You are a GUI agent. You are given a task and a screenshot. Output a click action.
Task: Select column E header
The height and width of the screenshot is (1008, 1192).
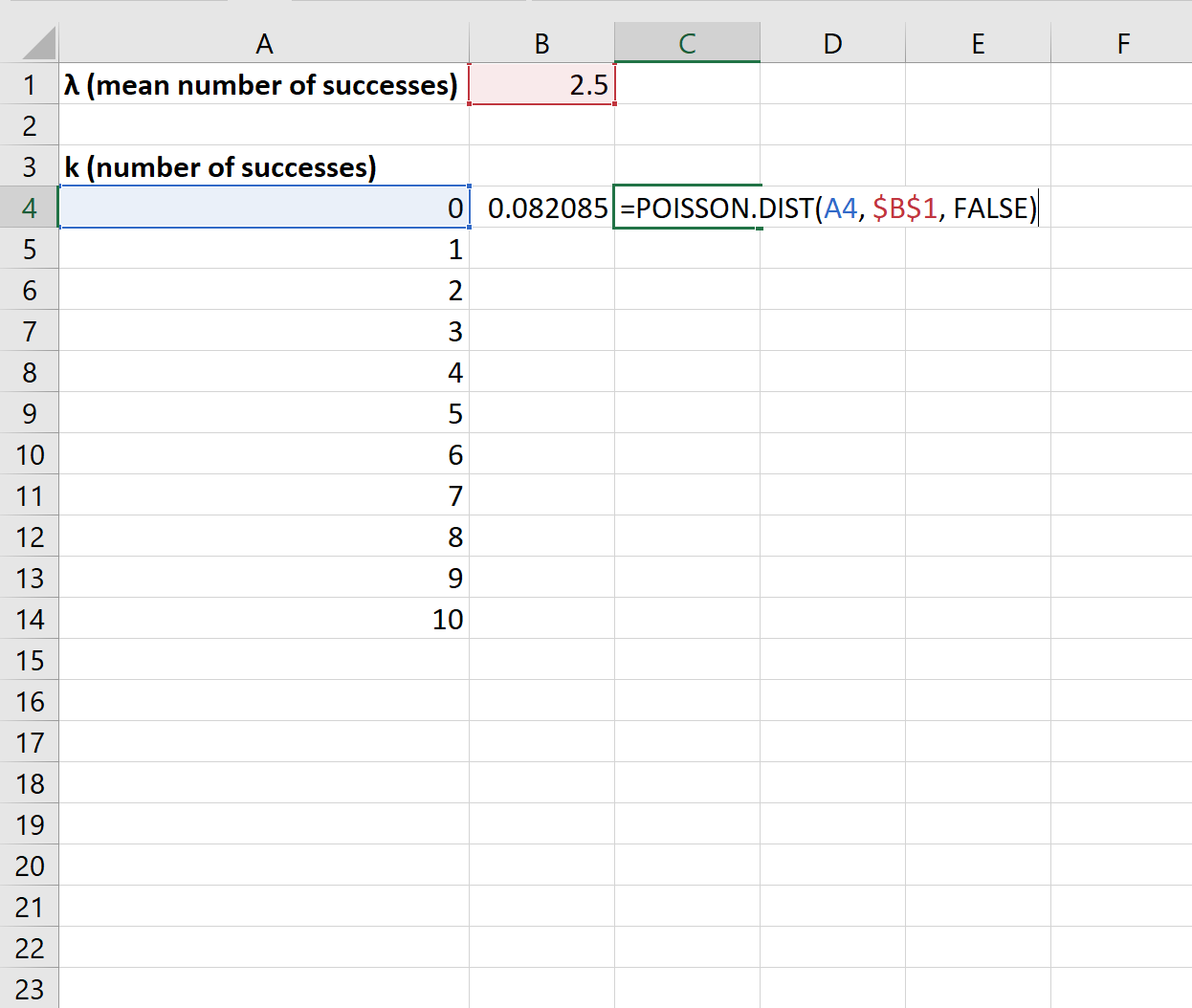tap(978, 43)
